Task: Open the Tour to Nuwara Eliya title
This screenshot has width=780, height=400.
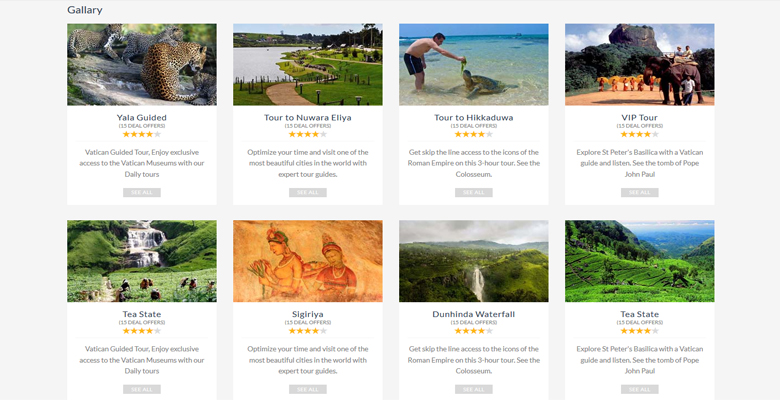Action: (307, 117)
